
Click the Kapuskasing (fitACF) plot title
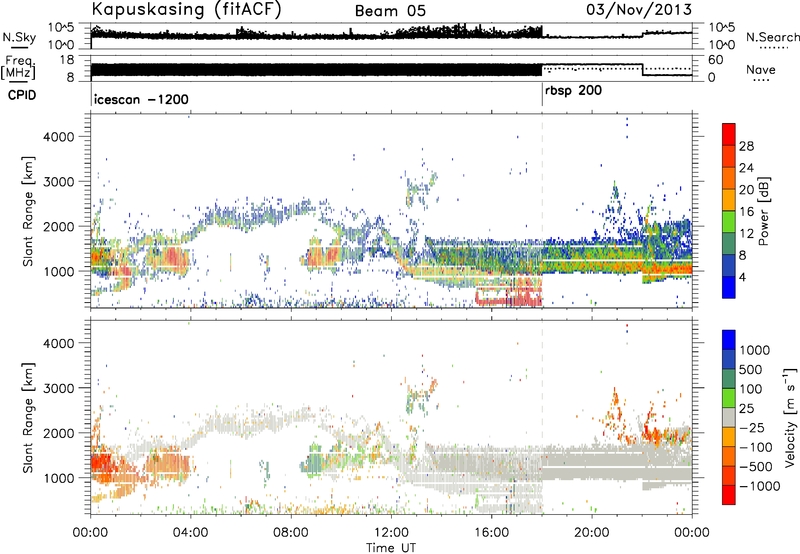click(x=186, y=10)
